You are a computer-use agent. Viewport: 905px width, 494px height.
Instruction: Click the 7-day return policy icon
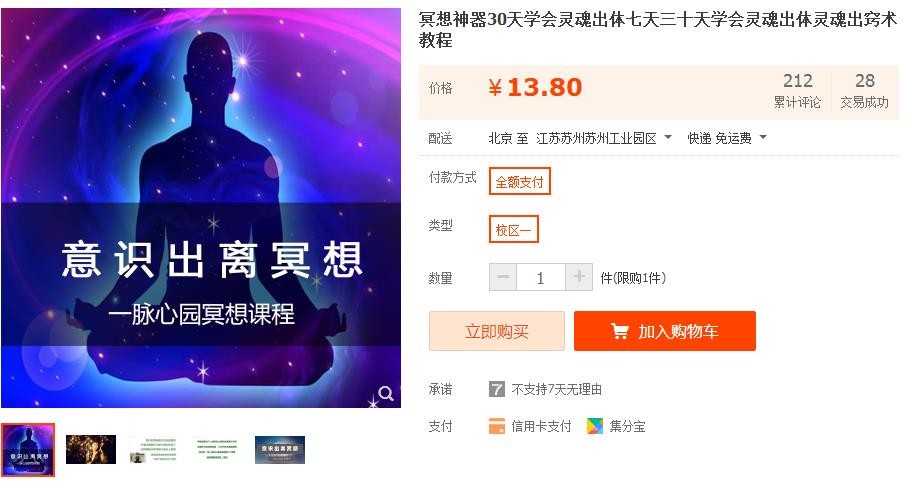click(496, 390)
